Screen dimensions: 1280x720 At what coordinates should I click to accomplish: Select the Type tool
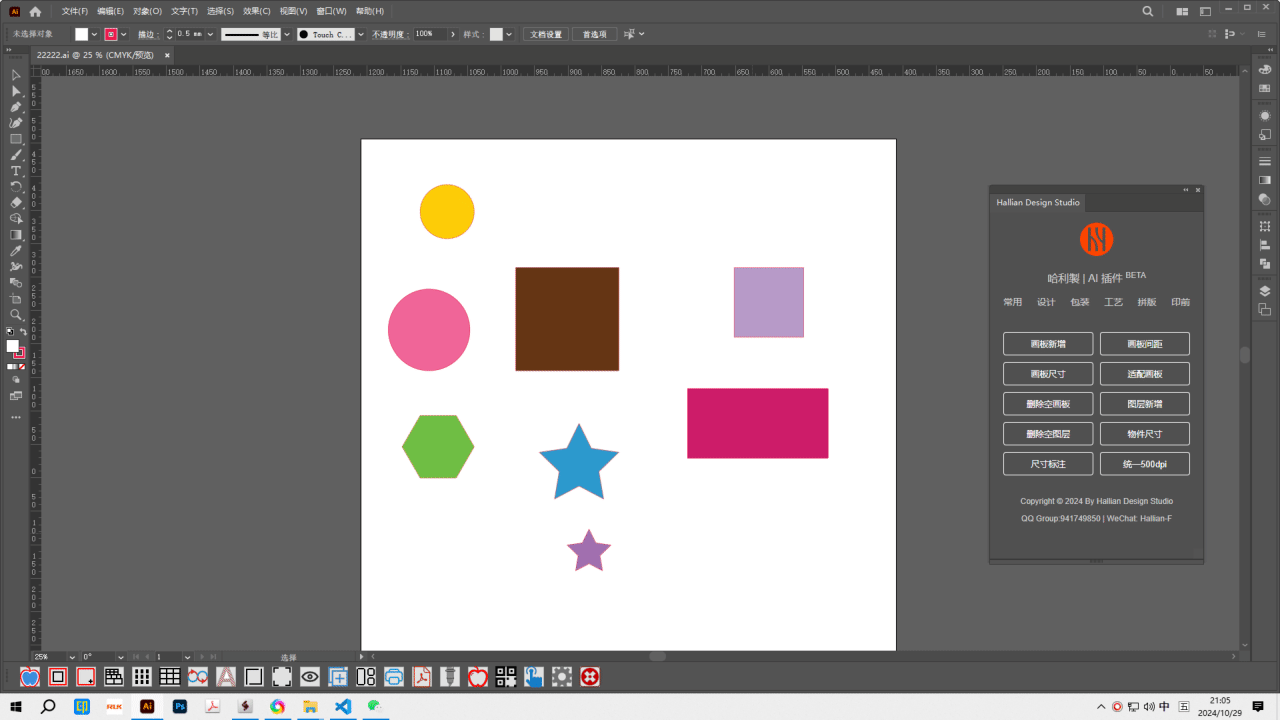point(16,171)
